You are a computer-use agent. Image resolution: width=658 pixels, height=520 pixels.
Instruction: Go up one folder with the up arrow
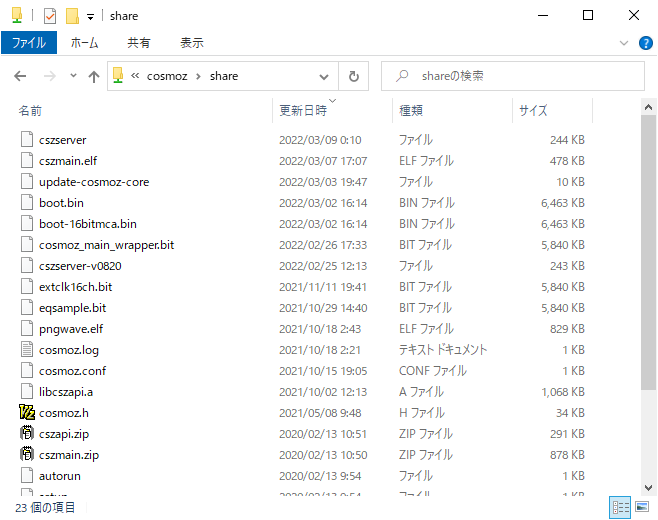94,76
